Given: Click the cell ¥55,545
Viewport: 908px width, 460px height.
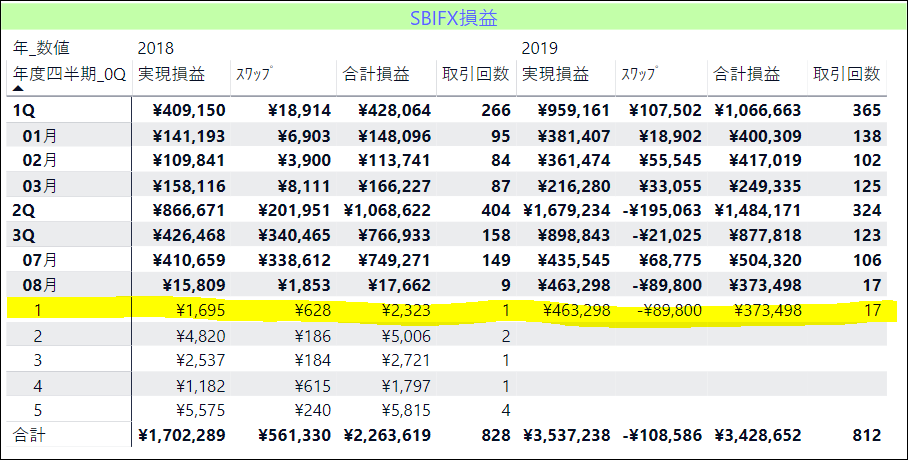Looking at the screenshot, I should [670, 160].
